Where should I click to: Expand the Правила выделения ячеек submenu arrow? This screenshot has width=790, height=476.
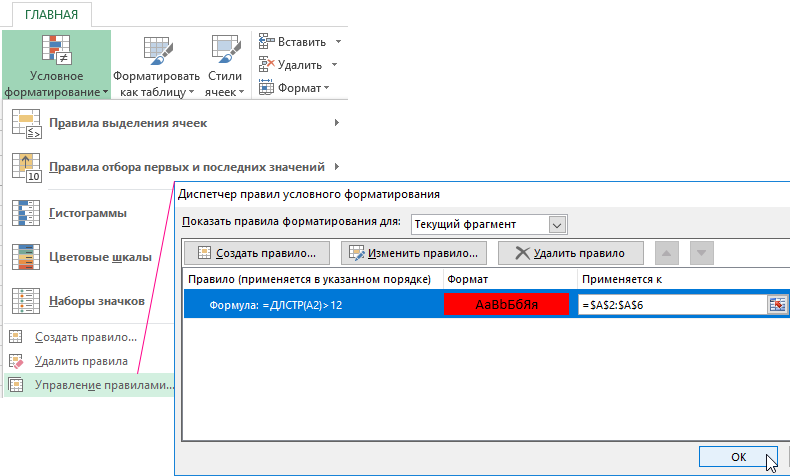[337, 122]
